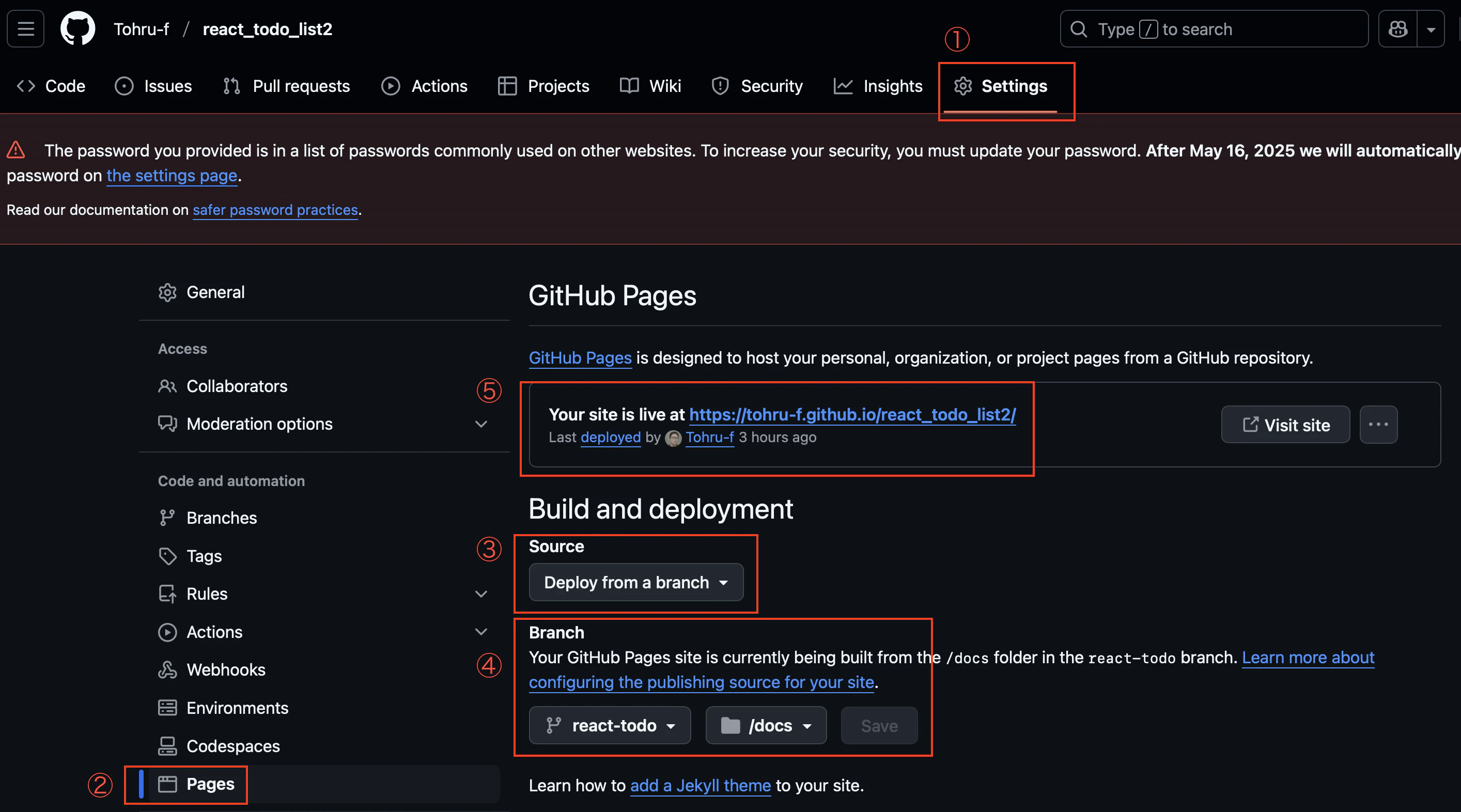Click the Environments icon

(x=168, y=708)
